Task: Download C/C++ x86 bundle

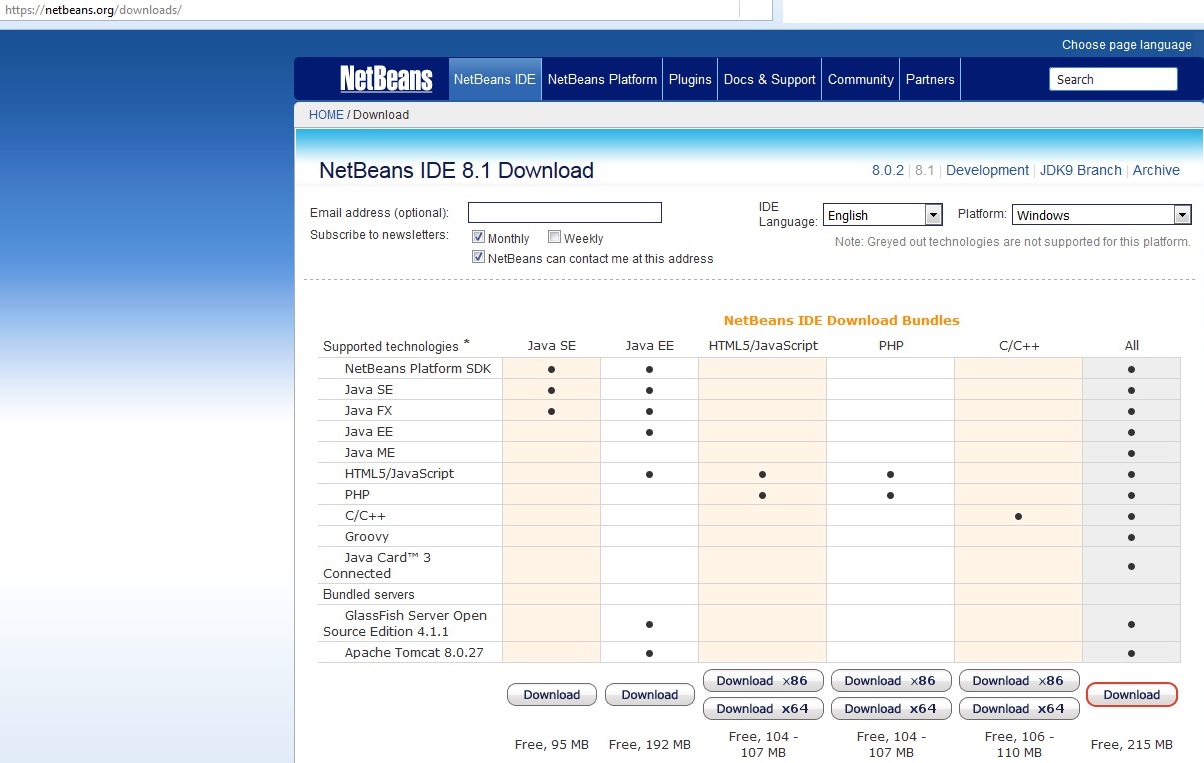Action: (1019, 681)
